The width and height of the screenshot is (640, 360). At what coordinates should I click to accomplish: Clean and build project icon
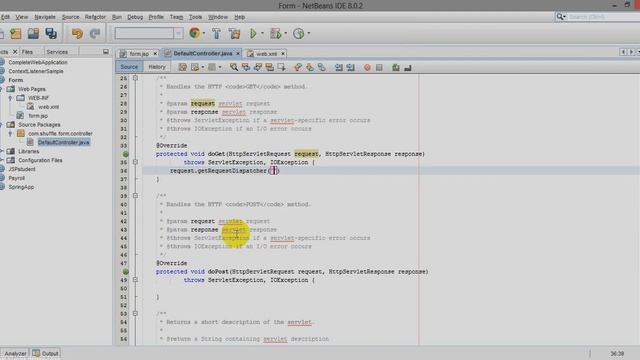click(235, 33)
